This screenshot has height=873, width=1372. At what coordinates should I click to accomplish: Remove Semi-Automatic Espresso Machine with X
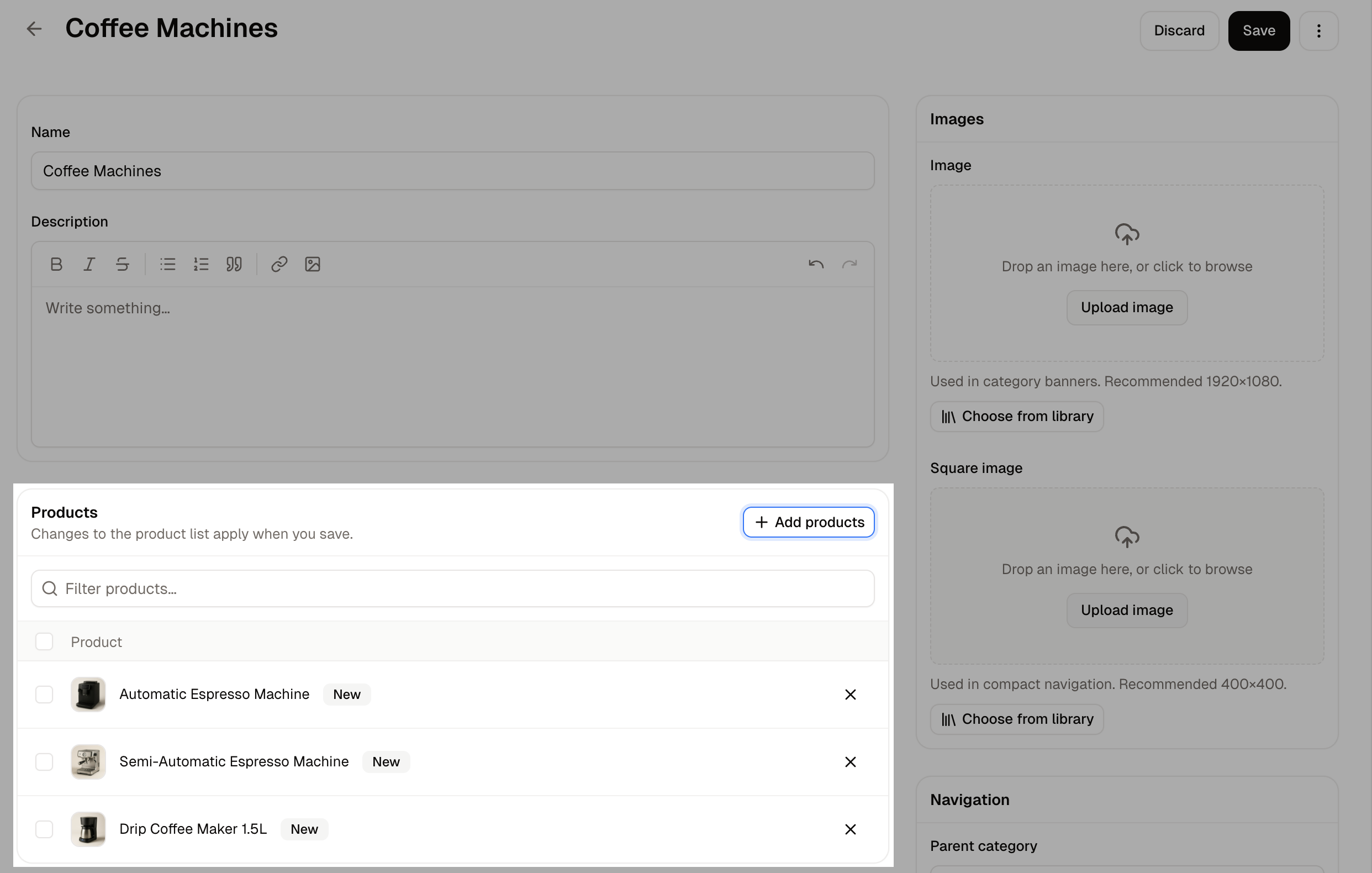(x=850, y=762)
